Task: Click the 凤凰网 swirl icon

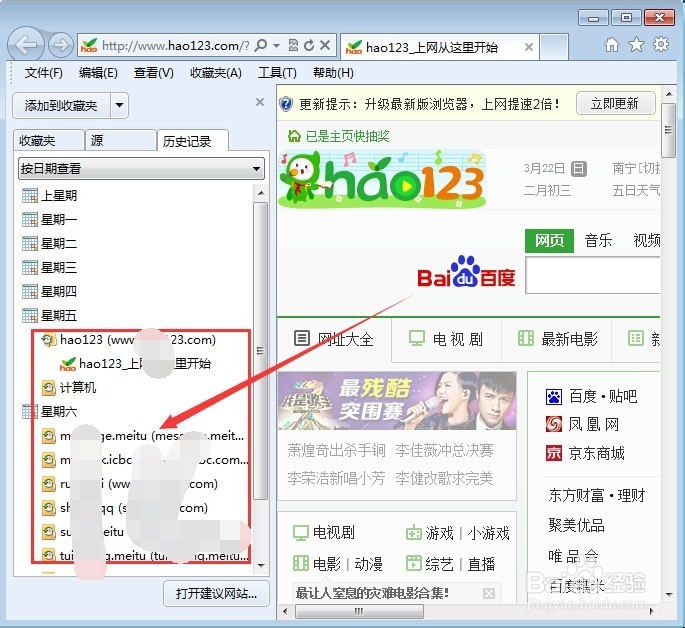Action: click(554, 424)
